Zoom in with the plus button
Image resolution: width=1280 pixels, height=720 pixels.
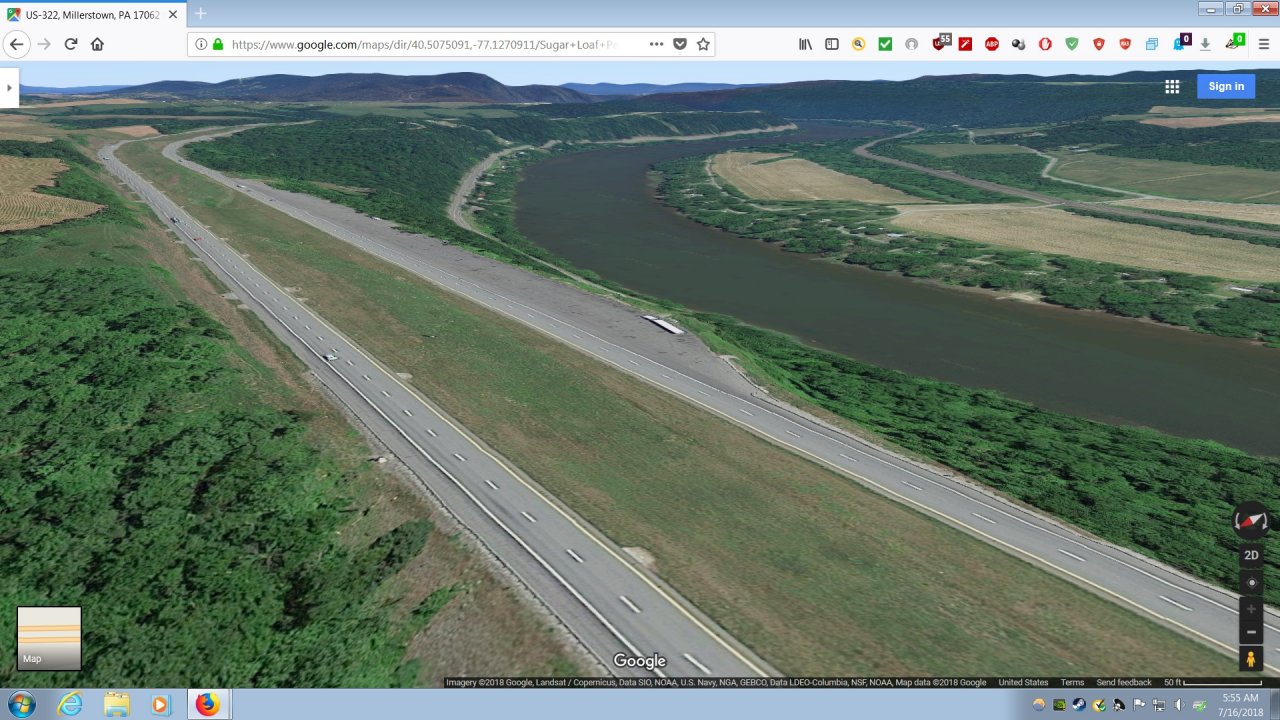[1251, 608]
